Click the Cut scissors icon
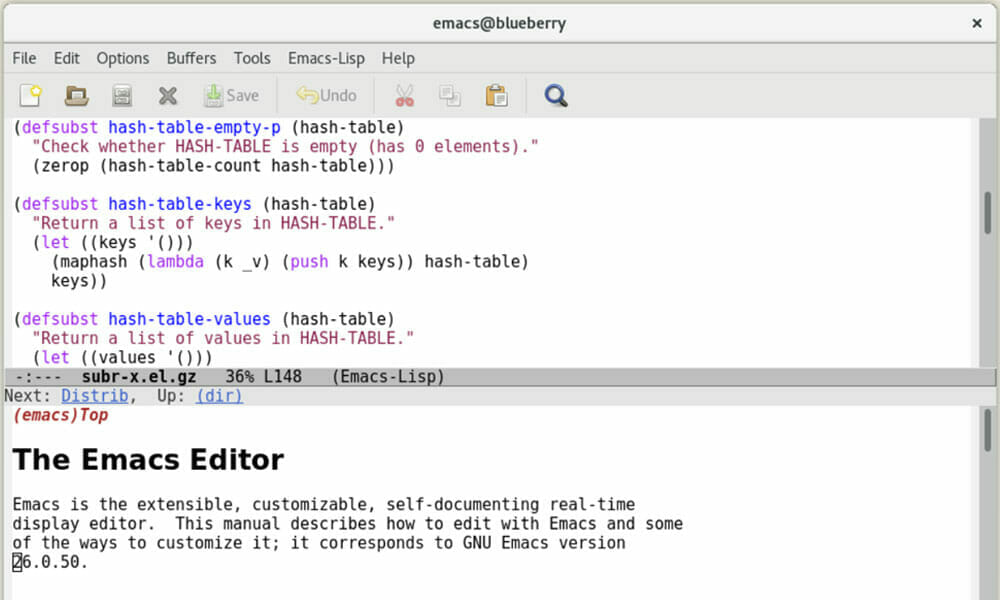1000x600 pixels. [x=404, y=96]
